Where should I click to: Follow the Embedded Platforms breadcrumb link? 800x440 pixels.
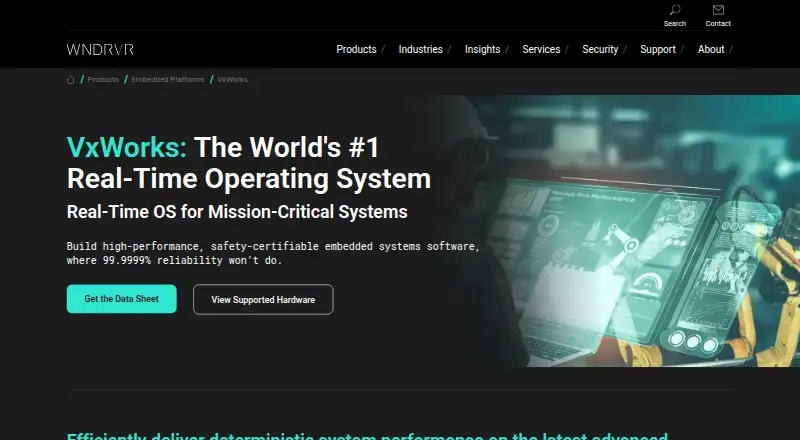pyautogui.click(x=168, y=80)
